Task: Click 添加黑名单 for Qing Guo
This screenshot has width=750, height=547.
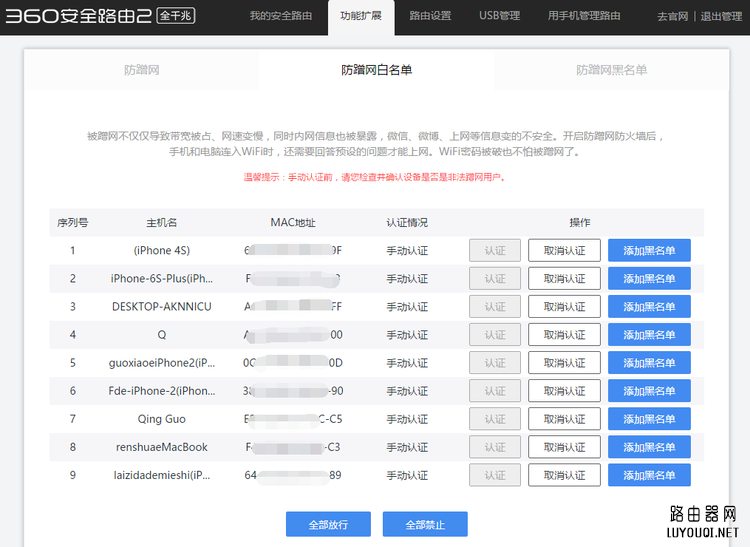Action: [x=649, y=419]
